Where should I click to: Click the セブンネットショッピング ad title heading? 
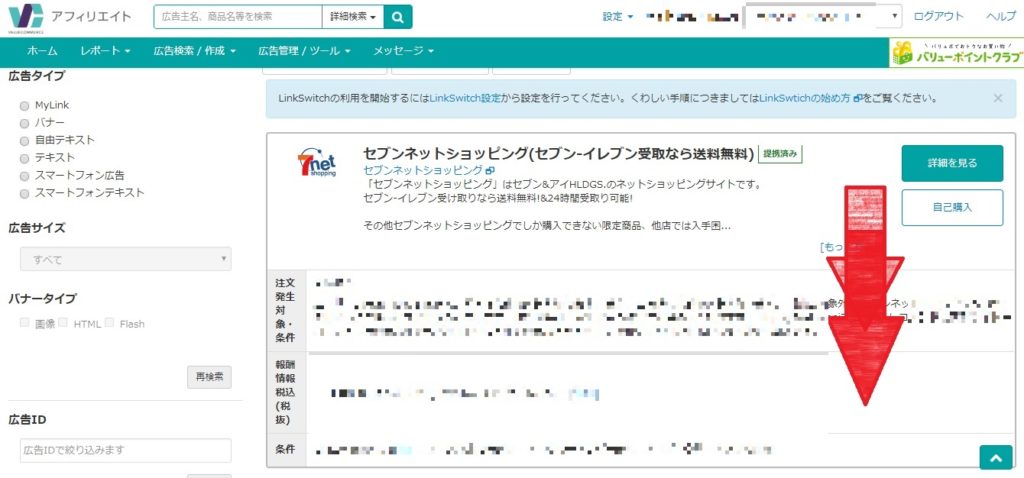pyautogui.click(x=558, y=154)
